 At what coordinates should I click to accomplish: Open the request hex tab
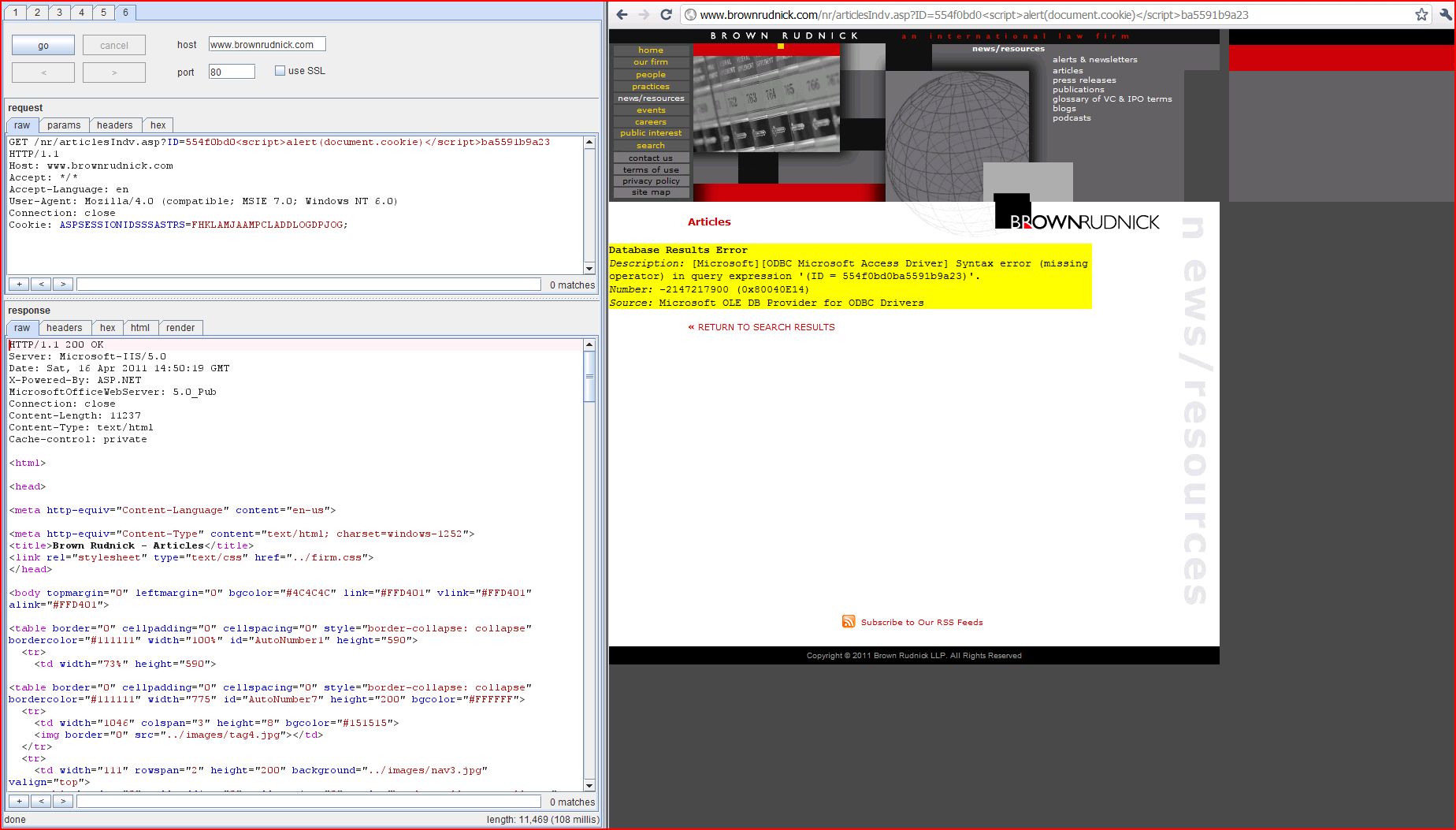[158, 125]
